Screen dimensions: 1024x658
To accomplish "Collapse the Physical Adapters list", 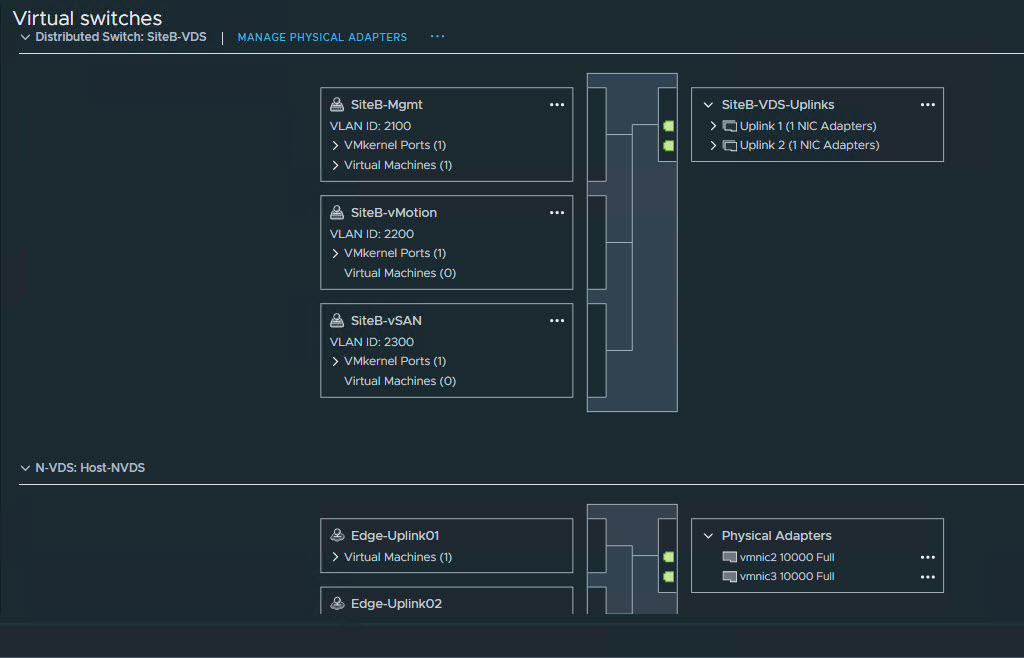I will (708, 536).
